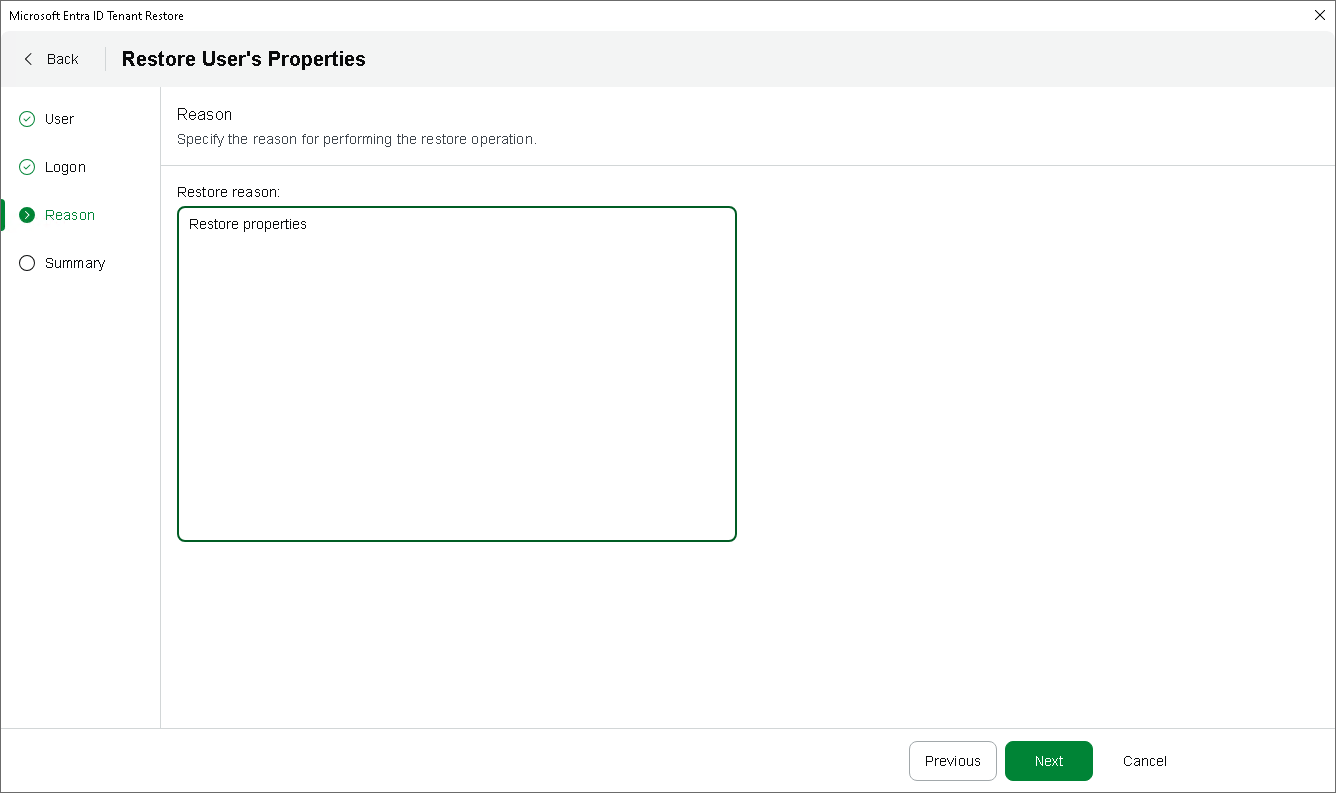The width and height of the screenshot is (1336, 793).
Task: Click the Back arrow icon
Action: [28, 59]
